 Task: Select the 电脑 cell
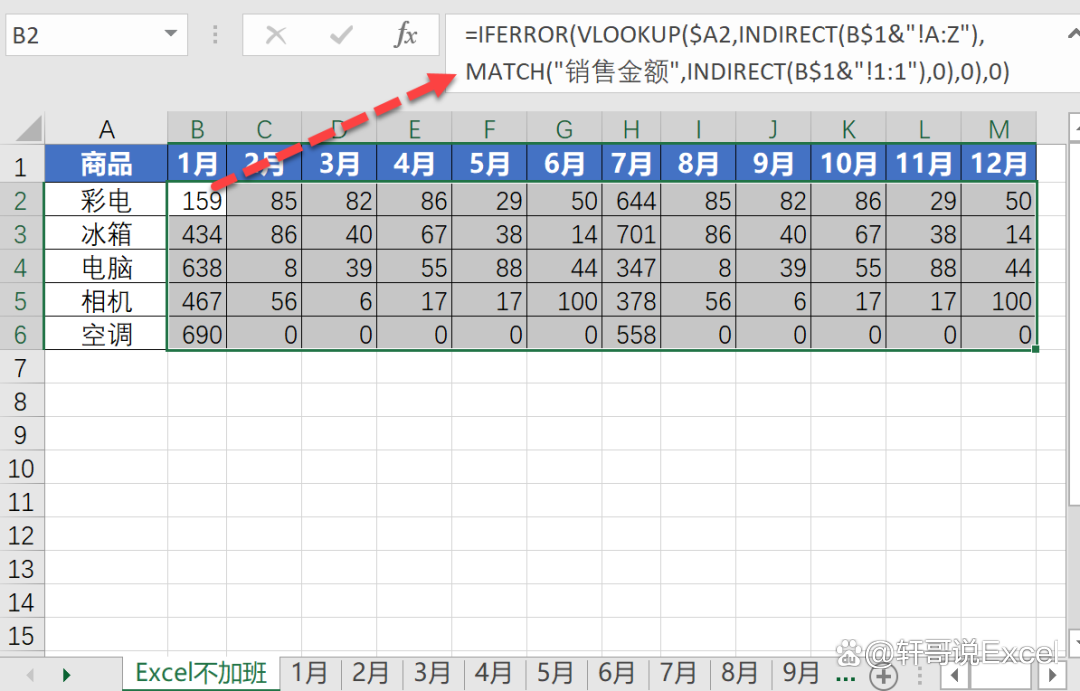coord(106,267)
